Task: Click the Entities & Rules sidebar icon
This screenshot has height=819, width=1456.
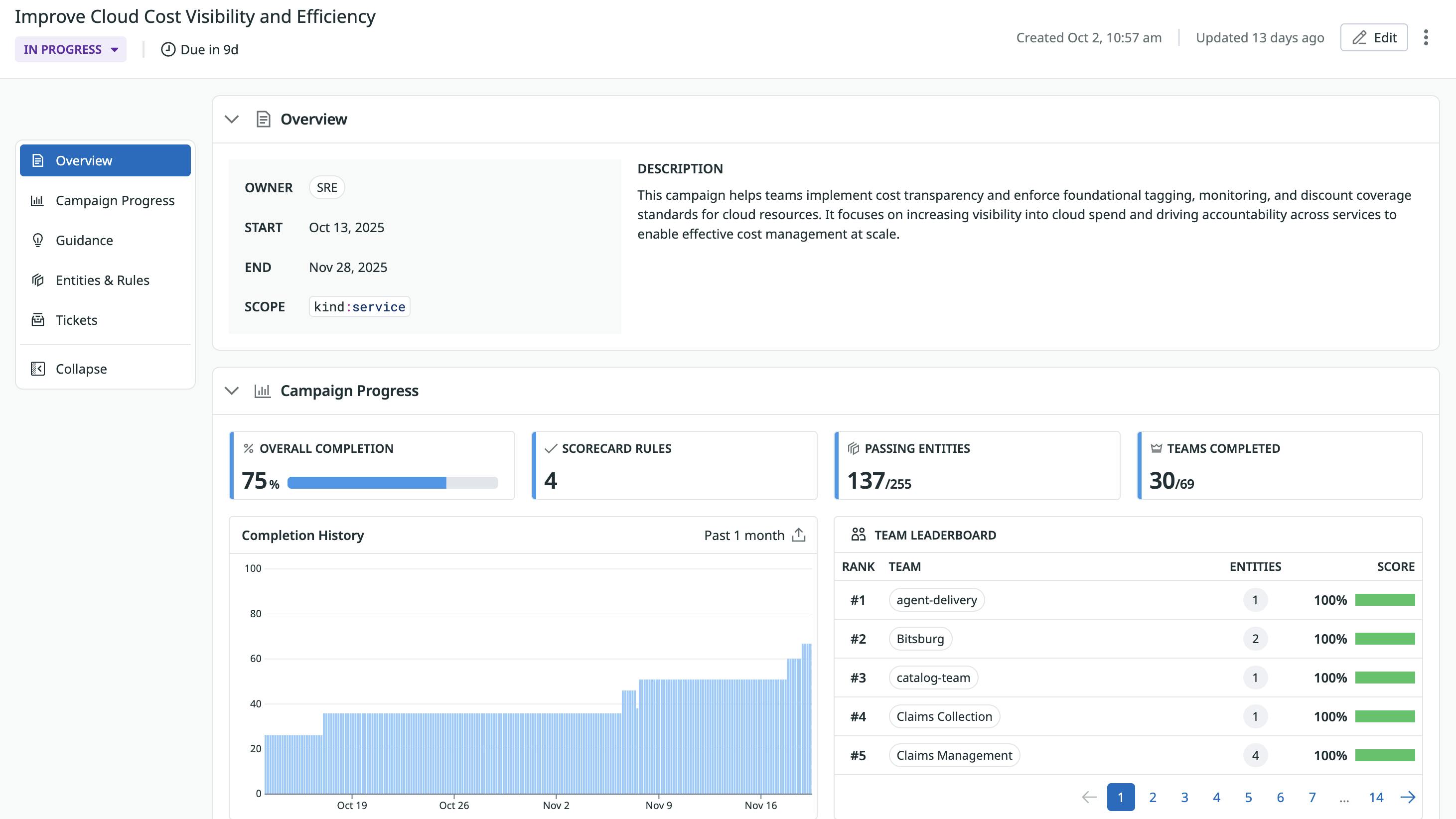Action: [37, 280]
